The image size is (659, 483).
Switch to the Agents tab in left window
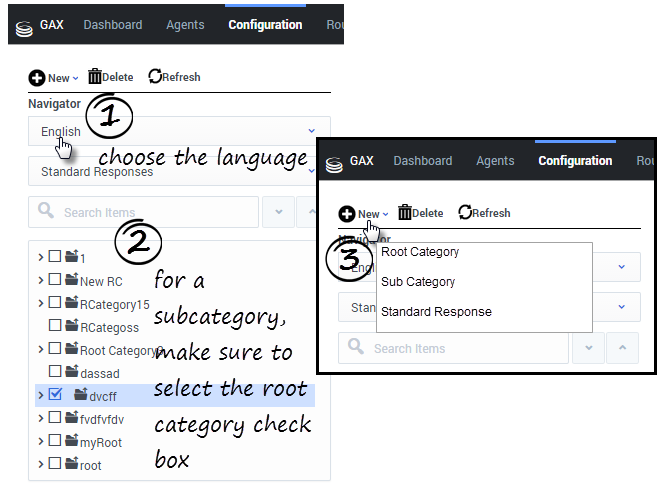pyautogui.click(x=185, y=25)
